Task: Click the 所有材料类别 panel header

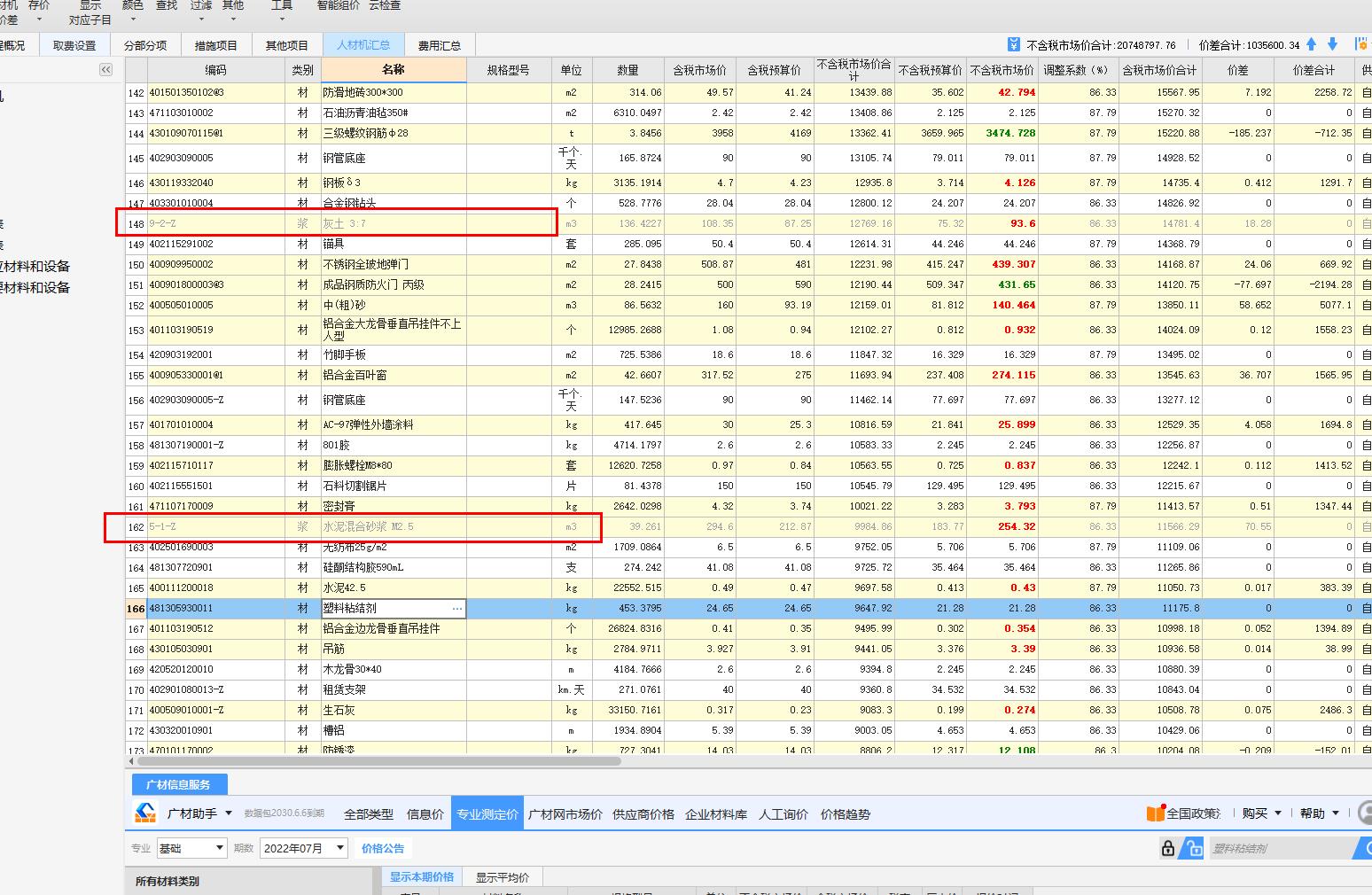Action: click(x=248, y=882)
